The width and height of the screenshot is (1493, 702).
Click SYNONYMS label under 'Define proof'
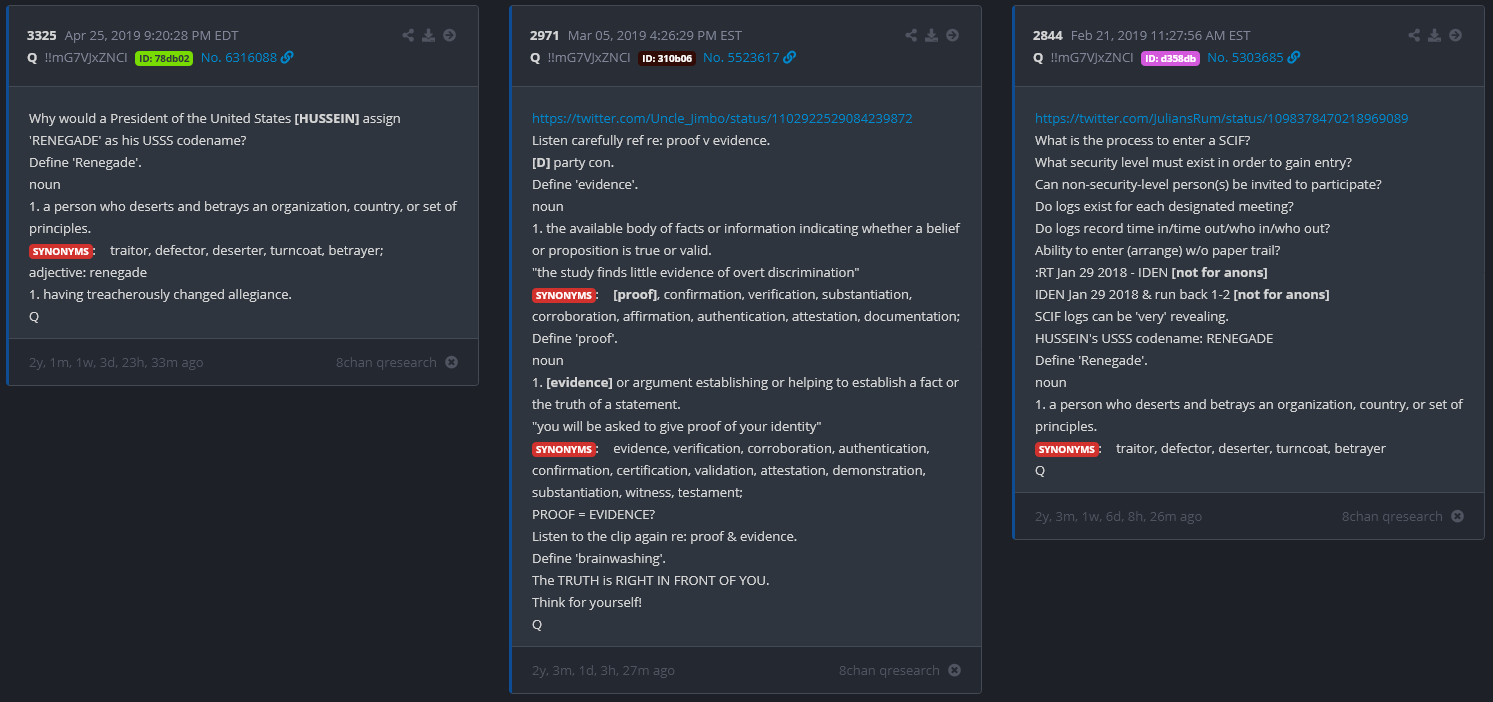[564, 449]
